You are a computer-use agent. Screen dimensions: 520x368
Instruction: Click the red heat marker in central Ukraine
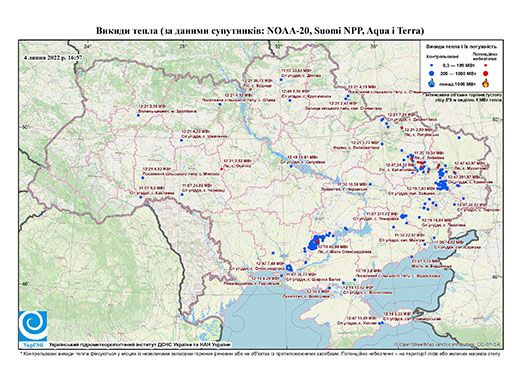[222, 169]
